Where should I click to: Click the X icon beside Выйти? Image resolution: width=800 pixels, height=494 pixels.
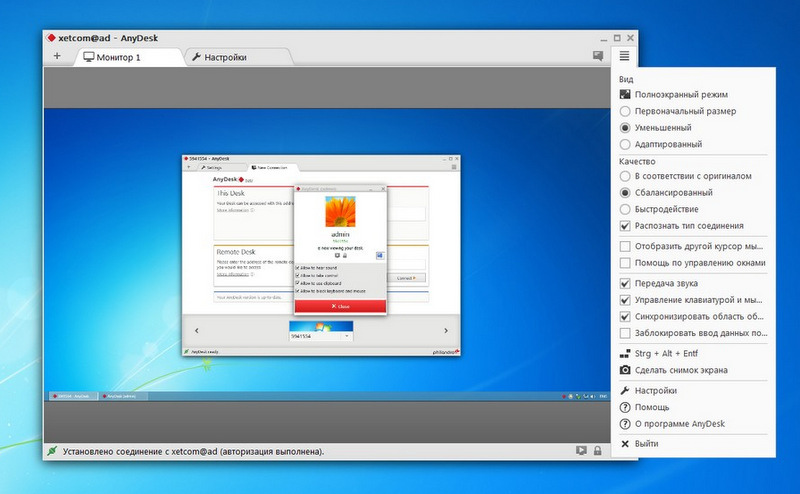(x=625, y=443)
